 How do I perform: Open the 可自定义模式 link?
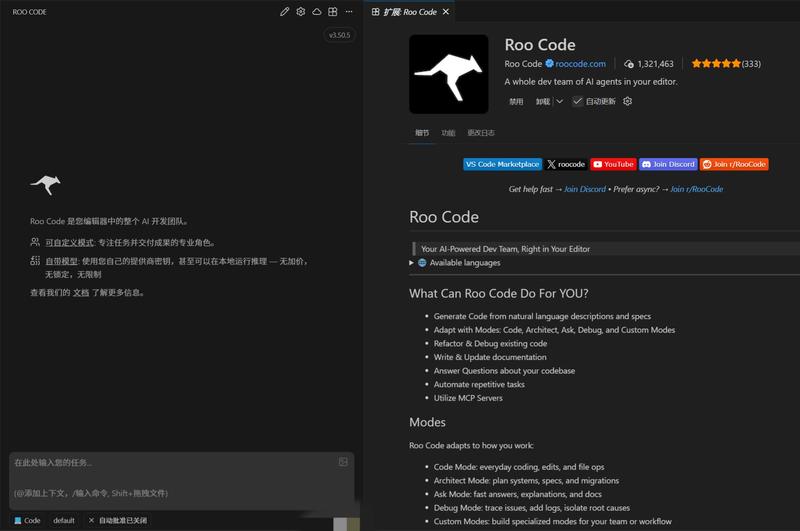click(x=69, y=242)
